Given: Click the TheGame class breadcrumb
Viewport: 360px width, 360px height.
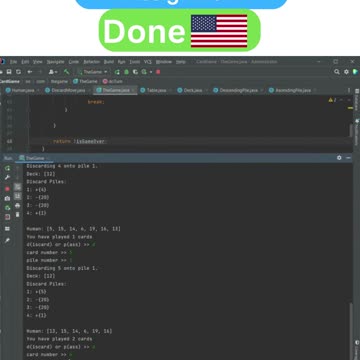Looking at the screenshot, I should coord(85,81).
